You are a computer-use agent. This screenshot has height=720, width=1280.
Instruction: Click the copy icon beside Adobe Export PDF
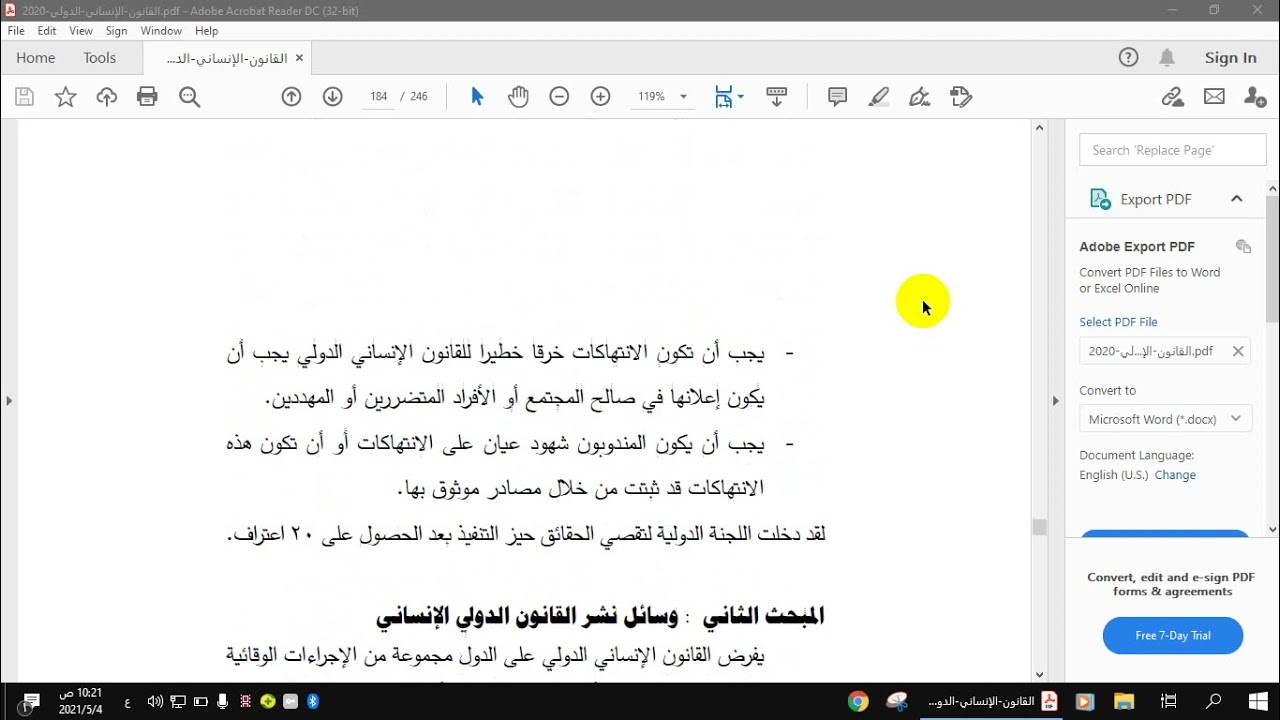1243,247
